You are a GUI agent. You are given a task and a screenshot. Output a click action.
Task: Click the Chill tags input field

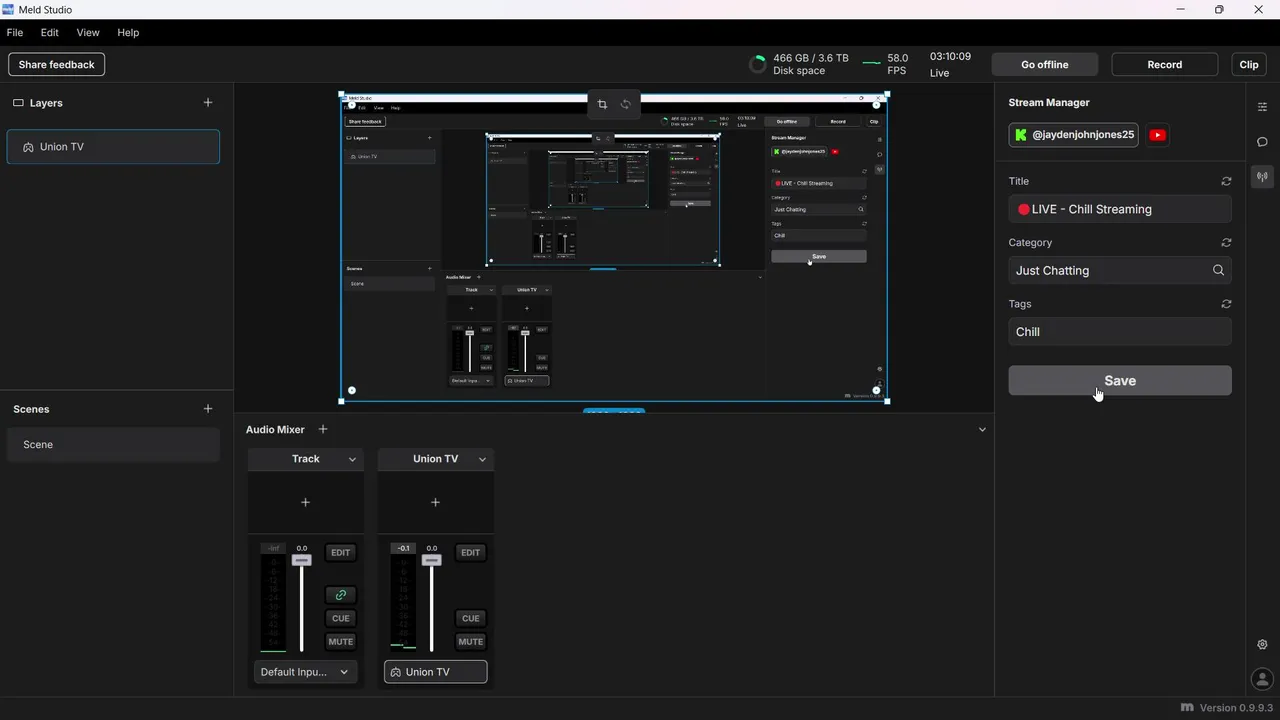(x=1120, y=332)
